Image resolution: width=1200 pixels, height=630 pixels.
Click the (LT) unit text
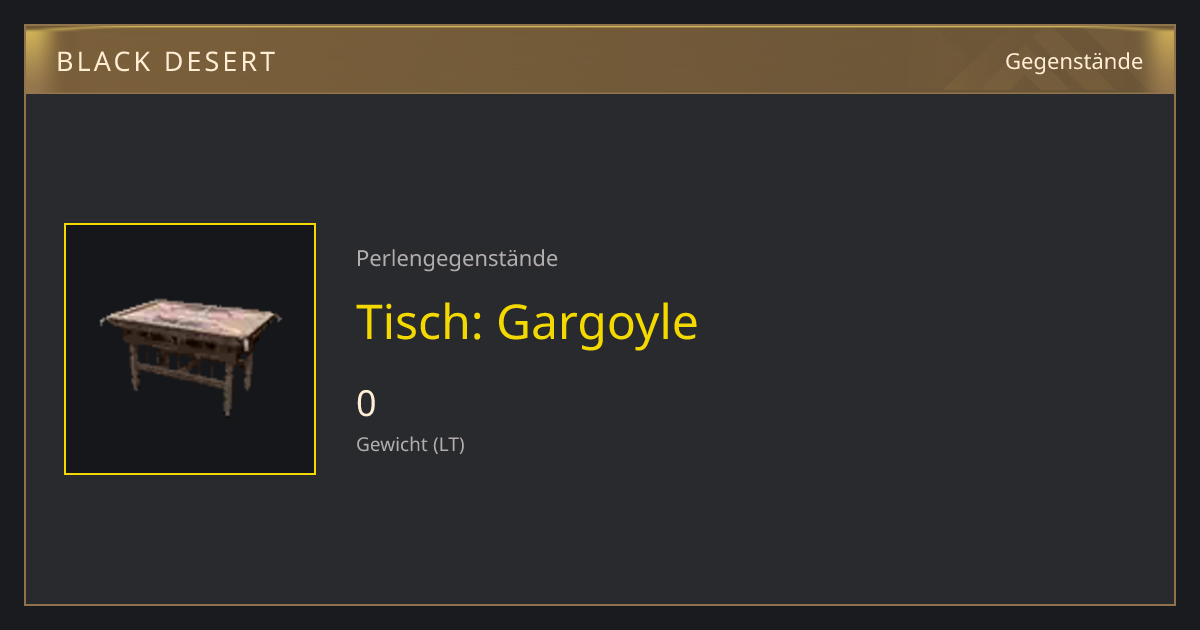(x=449, y=445)
